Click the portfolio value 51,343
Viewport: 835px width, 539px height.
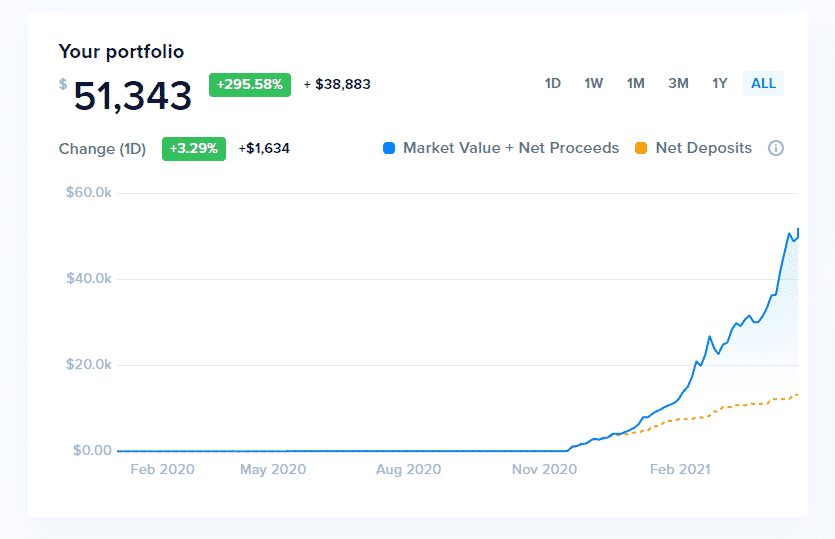[132, 96]
